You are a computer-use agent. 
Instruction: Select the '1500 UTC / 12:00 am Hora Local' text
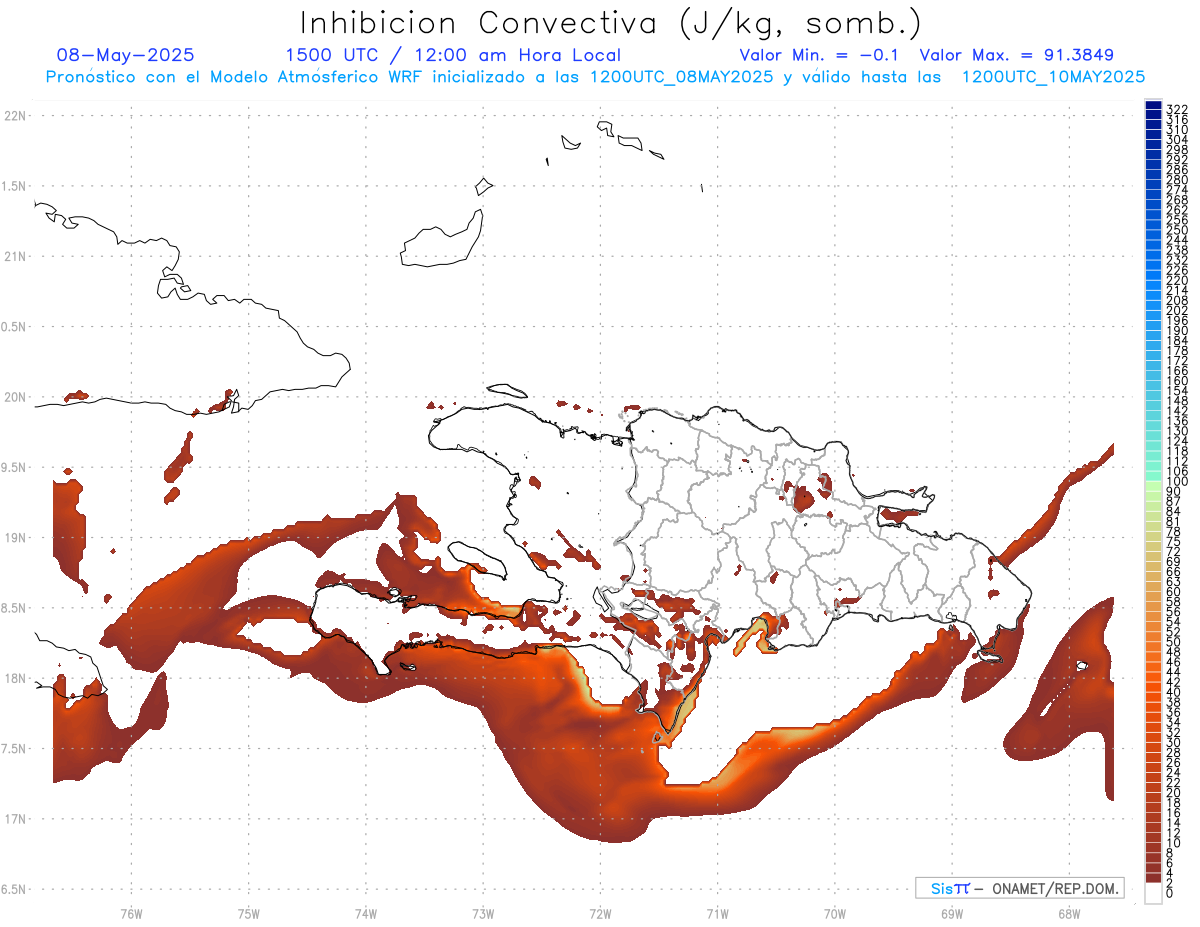point(453,55)
